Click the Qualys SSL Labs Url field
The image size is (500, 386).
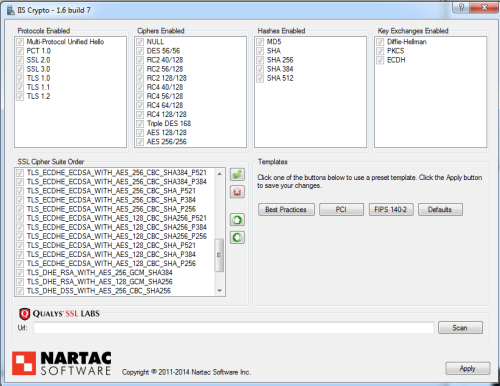233,328
